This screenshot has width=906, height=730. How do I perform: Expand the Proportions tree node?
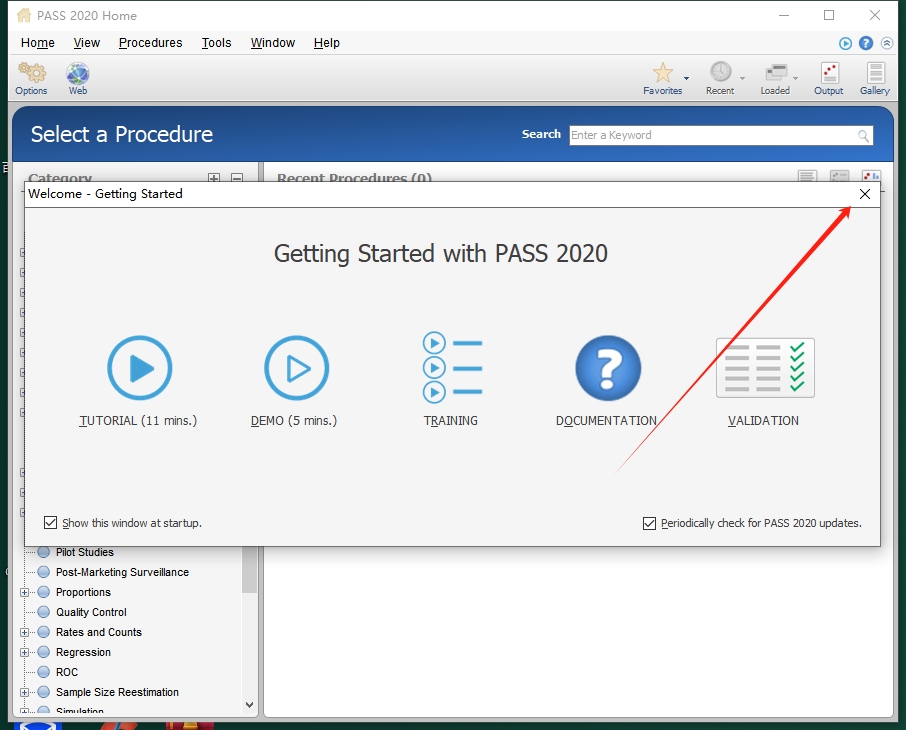24,592
